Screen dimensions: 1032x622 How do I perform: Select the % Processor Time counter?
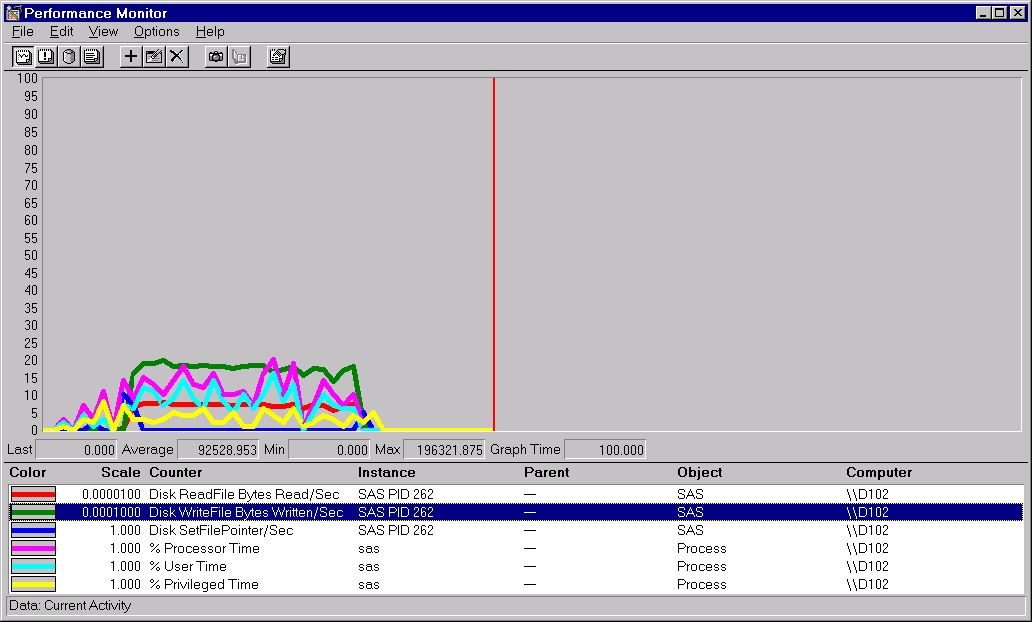point(204,548)
